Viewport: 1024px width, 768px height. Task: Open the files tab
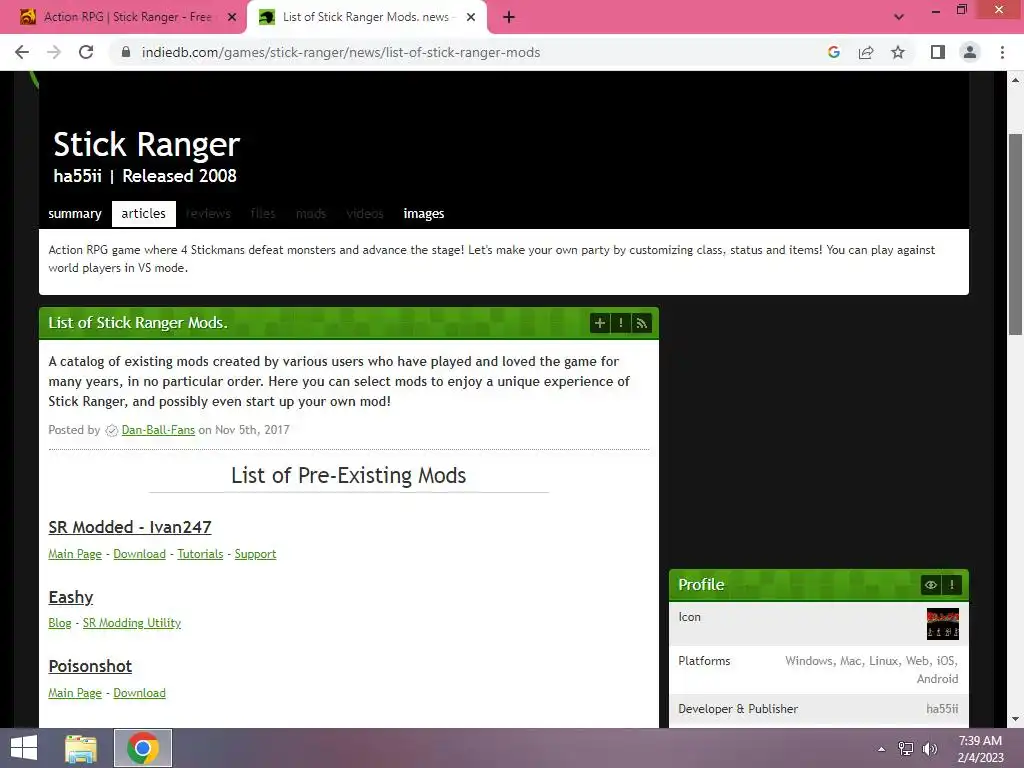point(263,214)
